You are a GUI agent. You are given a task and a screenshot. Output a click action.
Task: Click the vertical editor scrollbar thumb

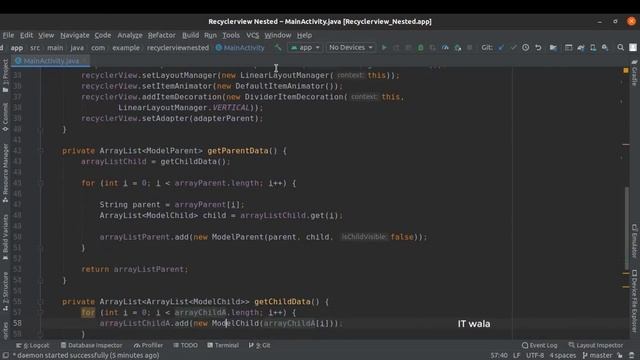[x=626, y=229]
